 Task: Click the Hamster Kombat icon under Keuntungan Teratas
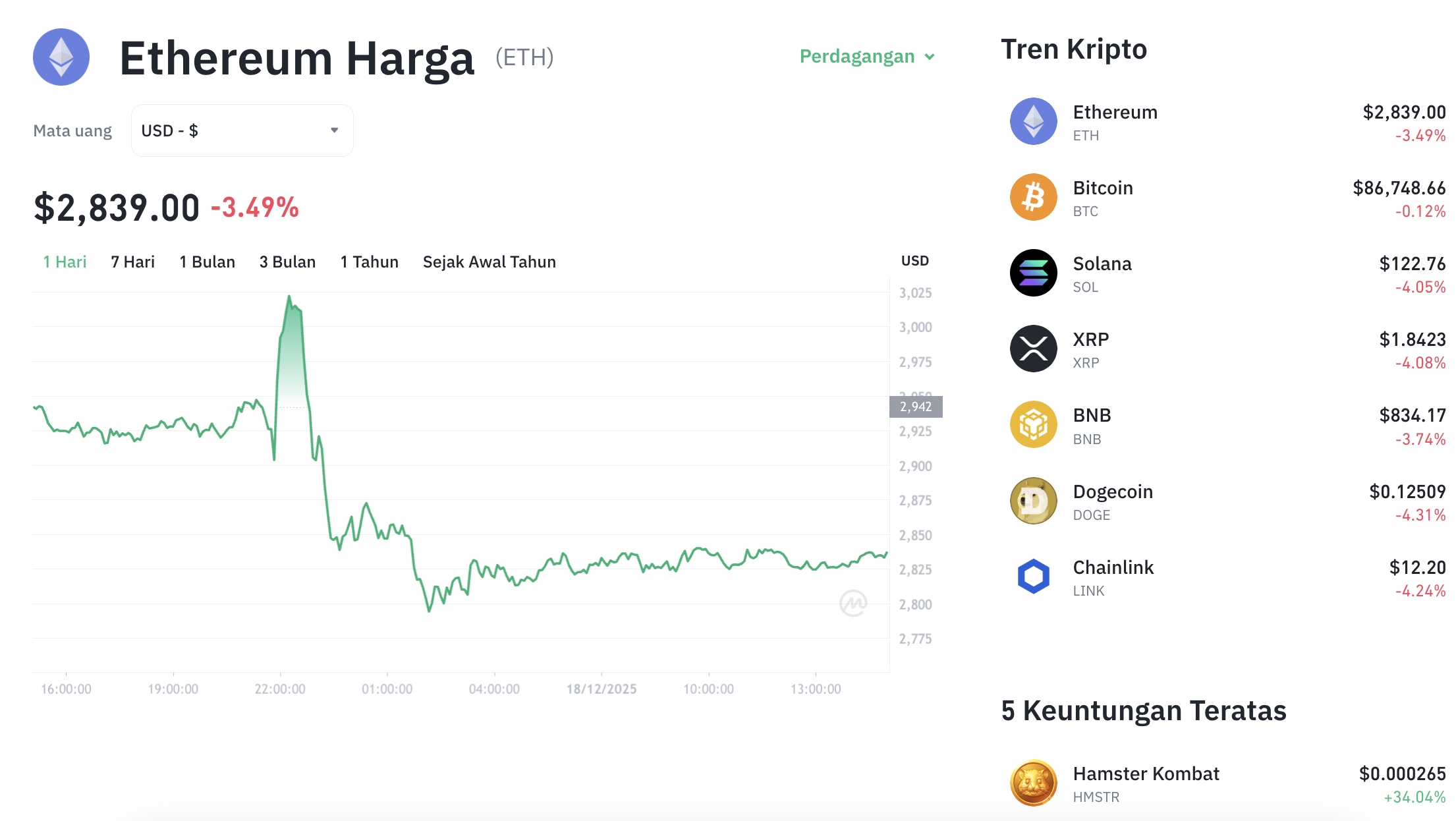[1033, 783]
